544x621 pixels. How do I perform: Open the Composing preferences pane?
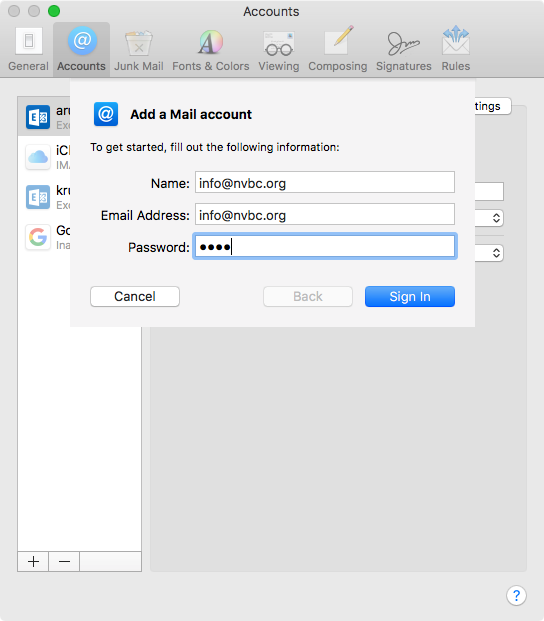(338, 50)
